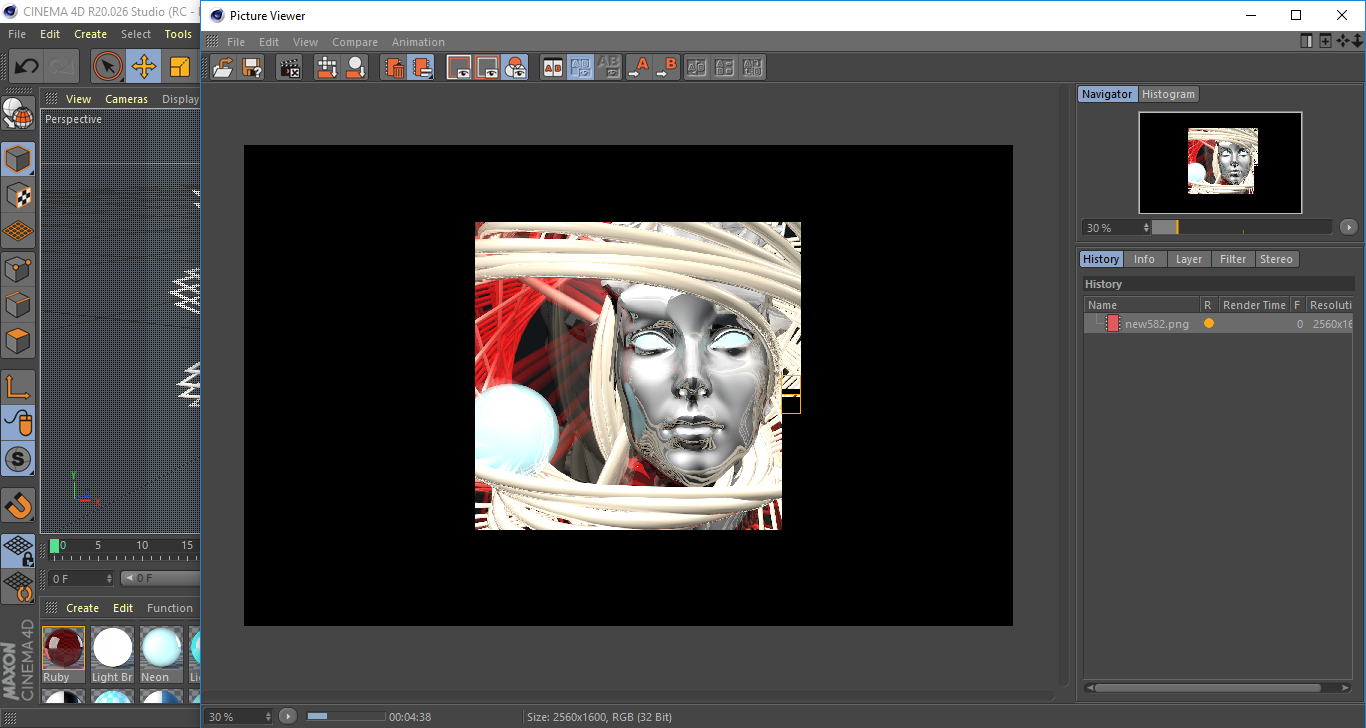Click Undo in Cinema 4D window
1366x728 pixels.
click(x=26, y=67)
